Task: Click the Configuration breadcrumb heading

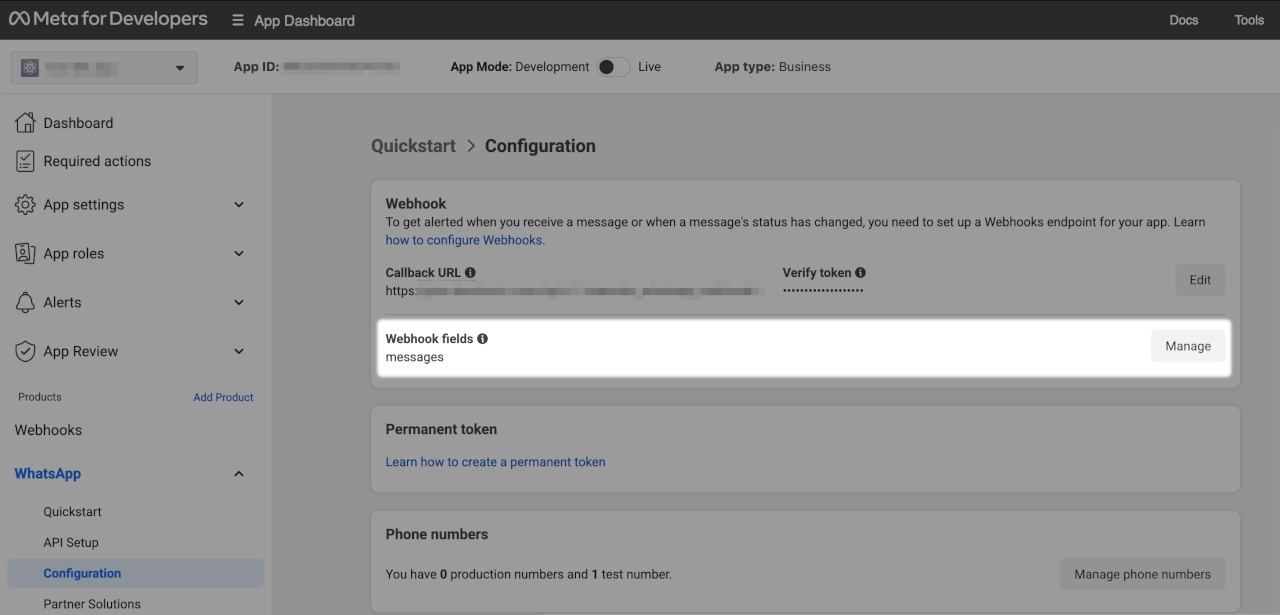Action: (540, 145)
